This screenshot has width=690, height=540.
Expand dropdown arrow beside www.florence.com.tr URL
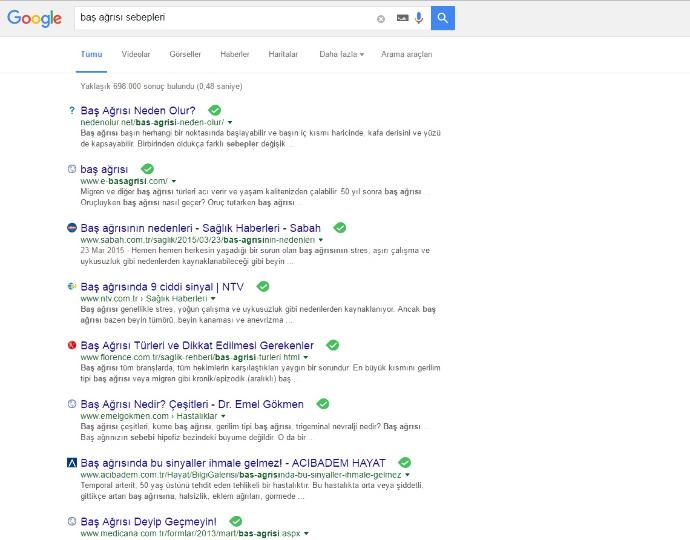click(306, 357)
